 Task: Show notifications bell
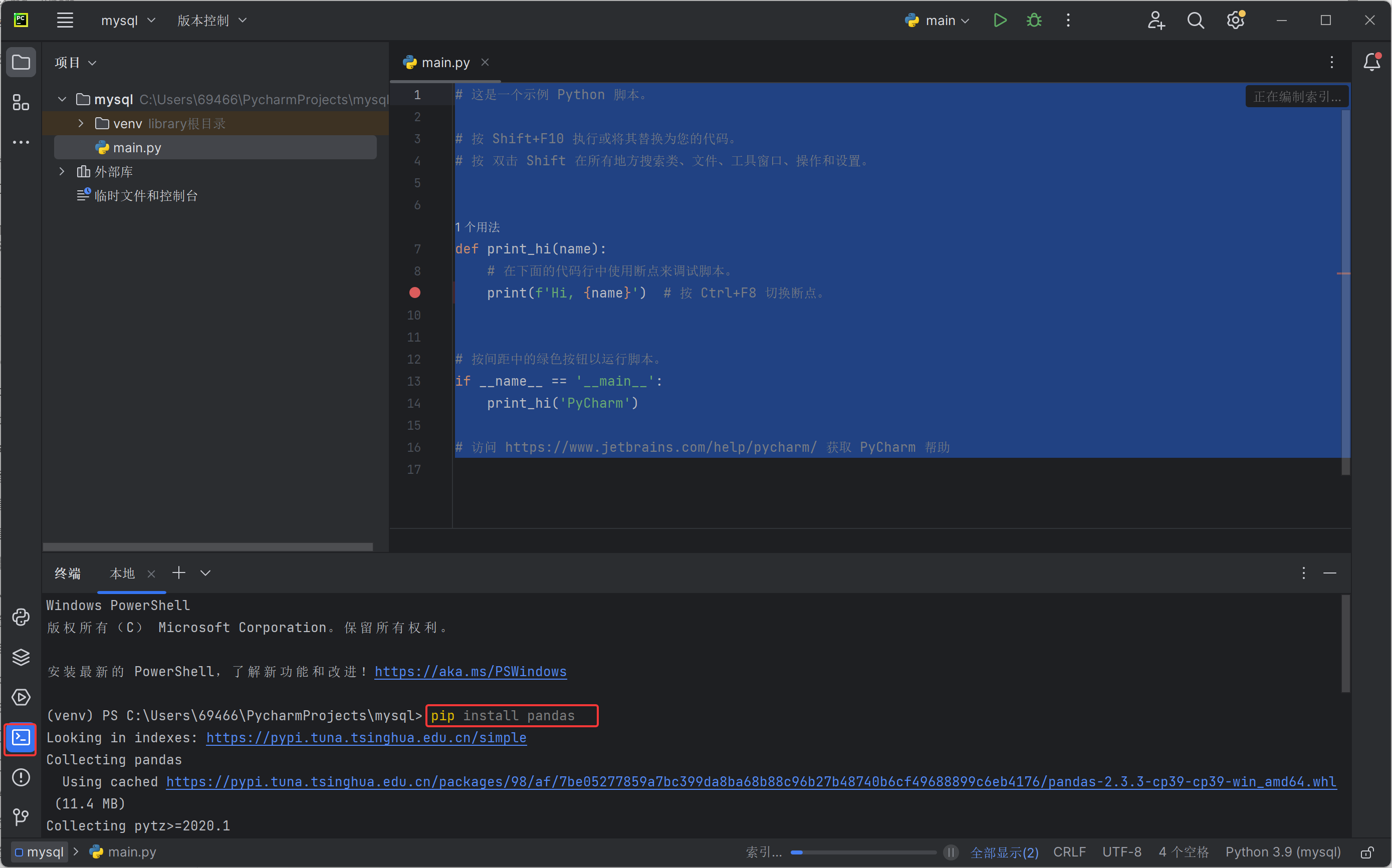(1372, 62)
